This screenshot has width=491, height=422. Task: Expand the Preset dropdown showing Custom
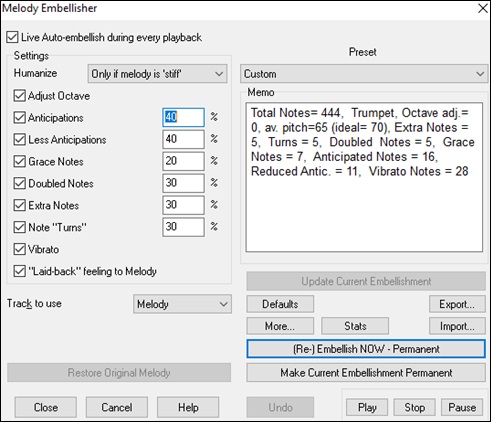364,74
